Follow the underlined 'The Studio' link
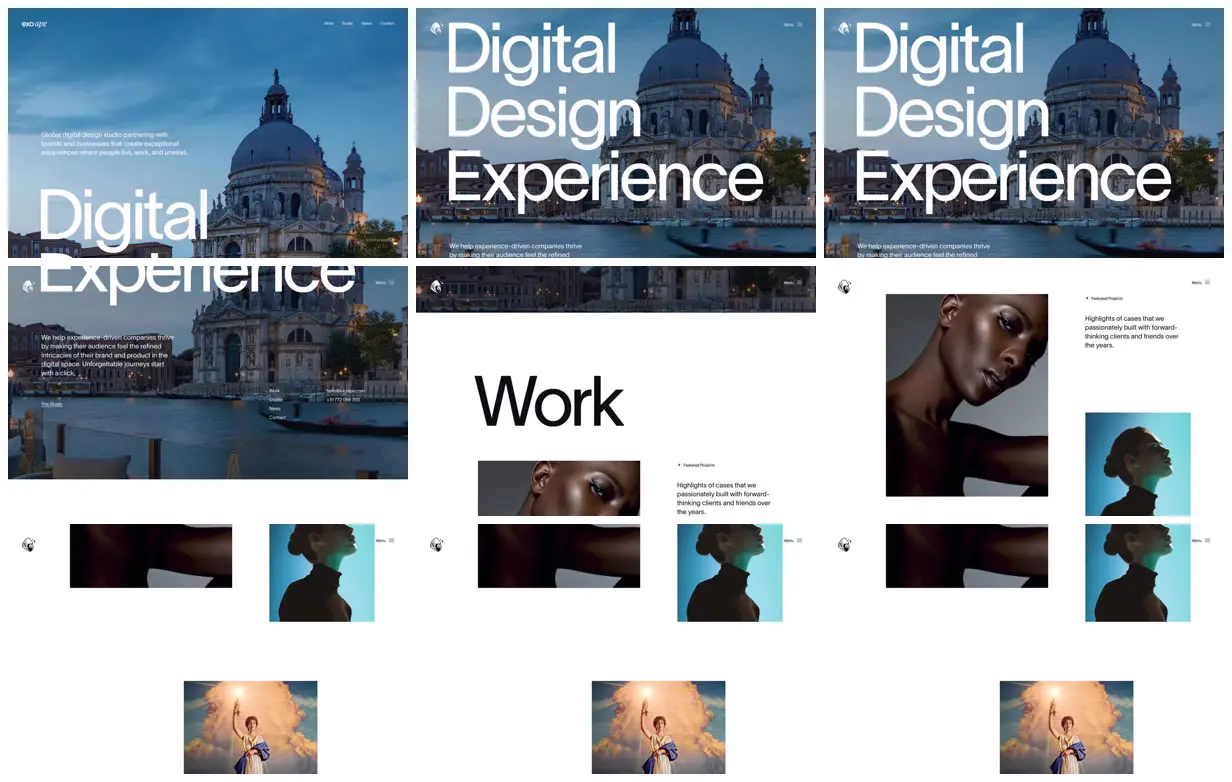Viewport: 1232px width, 782px height. click(x=51, y=404)
